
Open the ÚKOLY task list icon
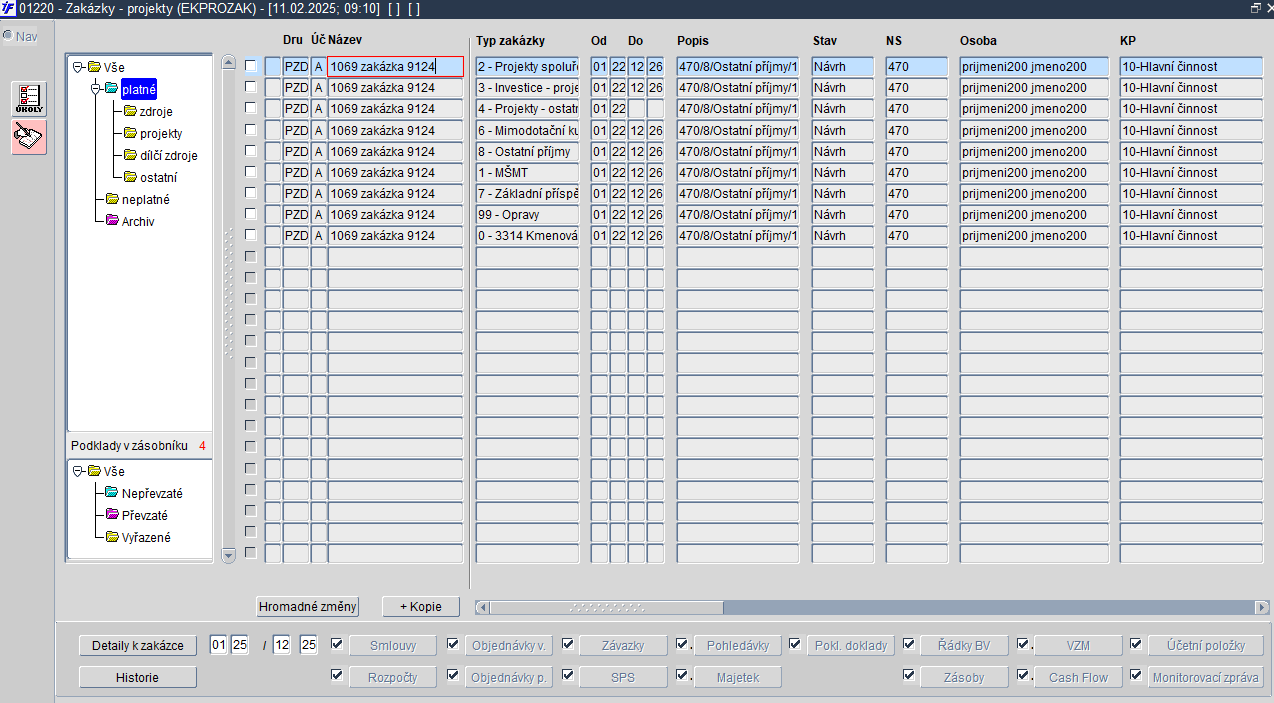point(29,100)
